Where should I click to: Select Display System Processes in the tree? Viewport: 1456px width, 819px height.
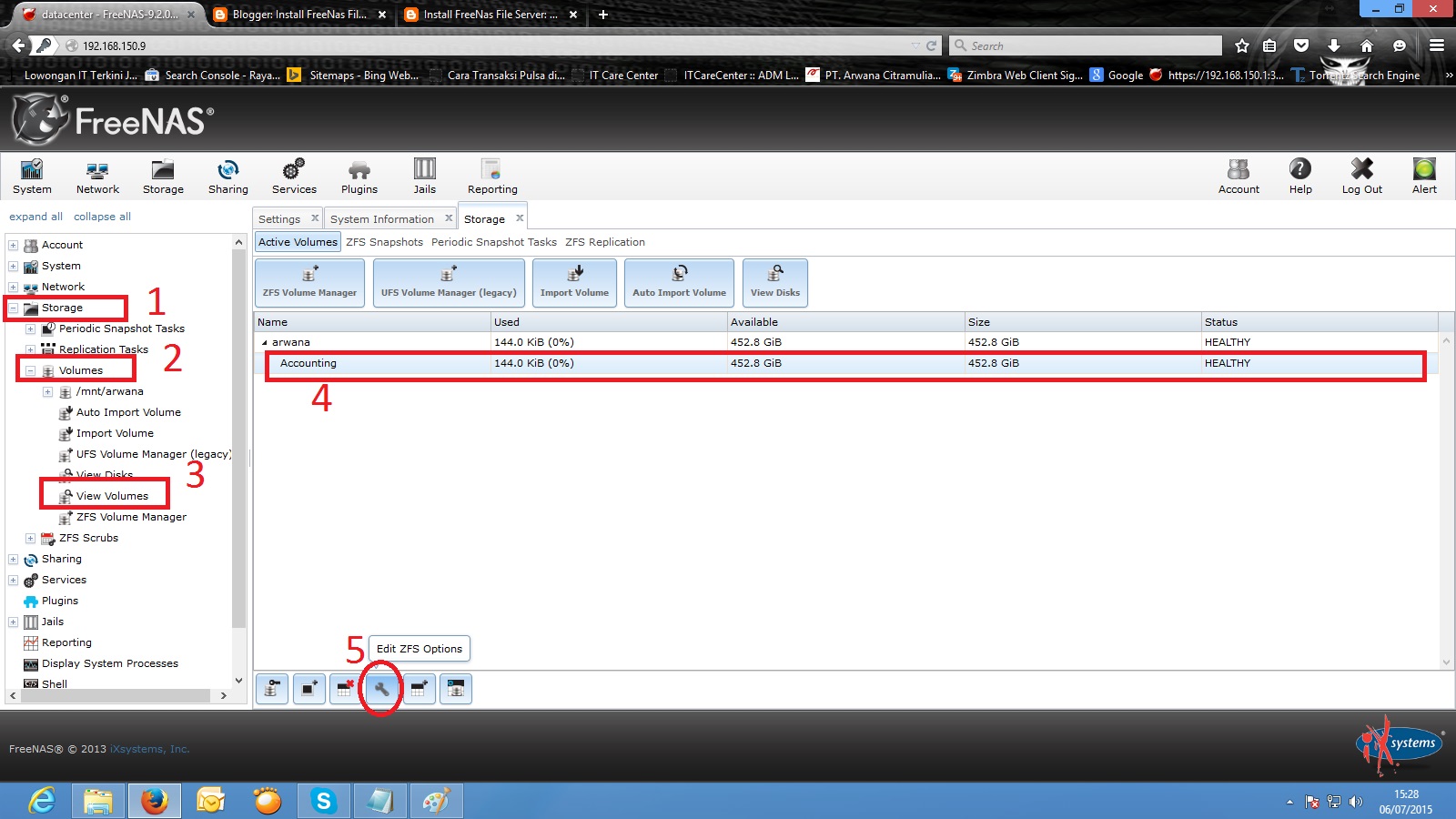tap(110, 663)
